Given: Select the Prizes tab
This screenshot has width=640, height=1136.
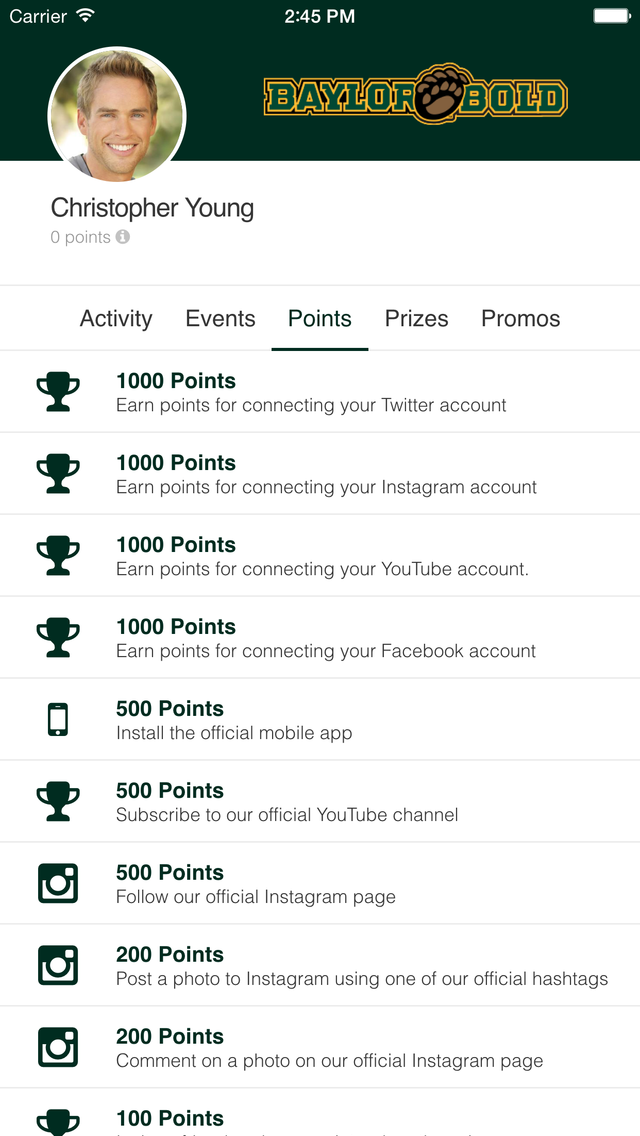Looking at the screenshot, I should (417, 319).
